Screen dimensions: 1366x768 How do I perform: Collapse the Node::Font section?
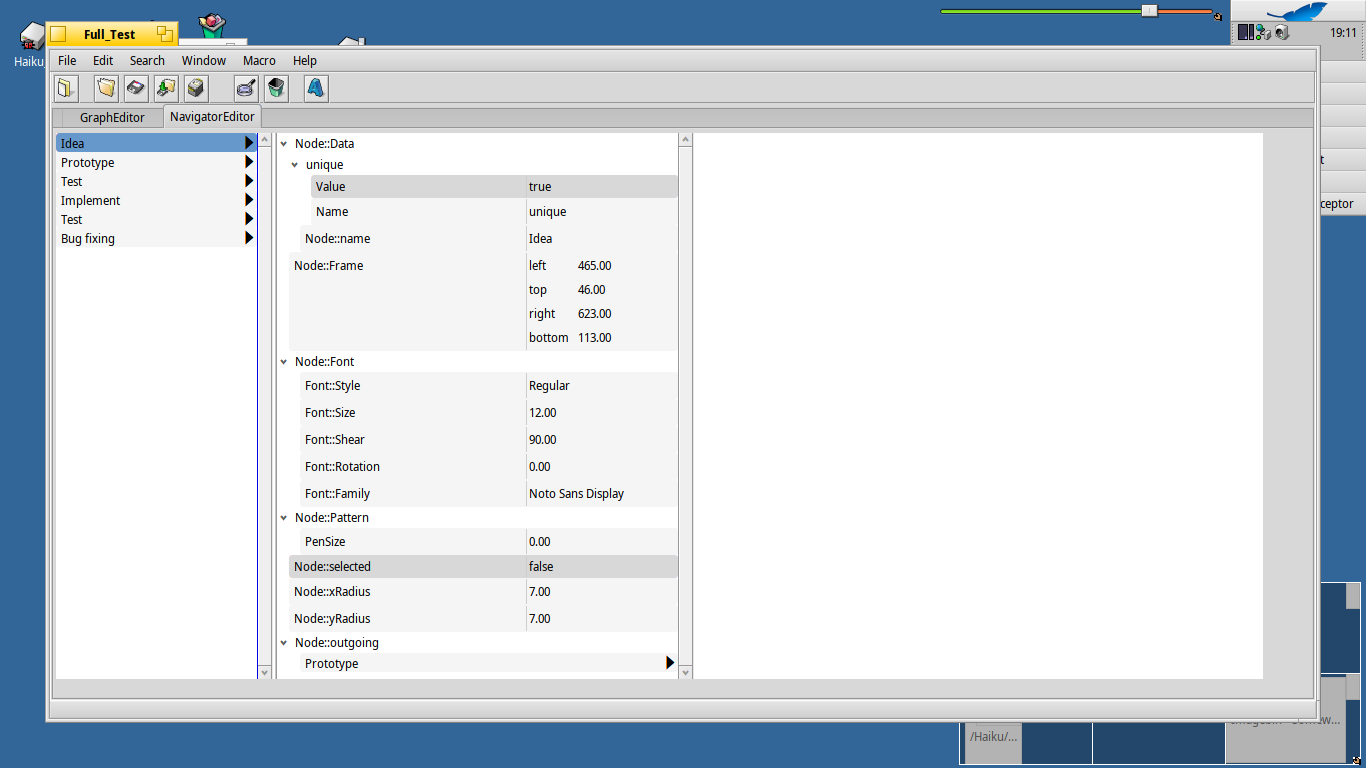(x=284, y=362)
